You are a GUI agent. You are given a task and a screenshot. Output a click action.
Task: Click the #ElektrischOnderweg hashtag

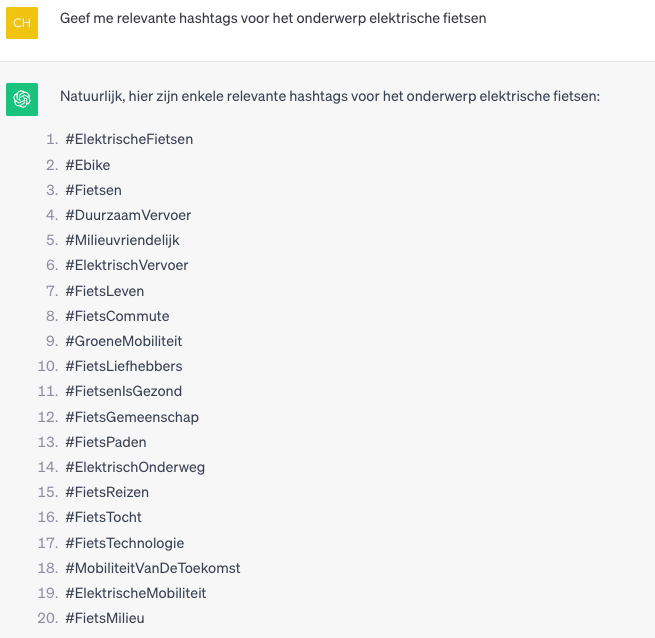click(x=135, y=467)
